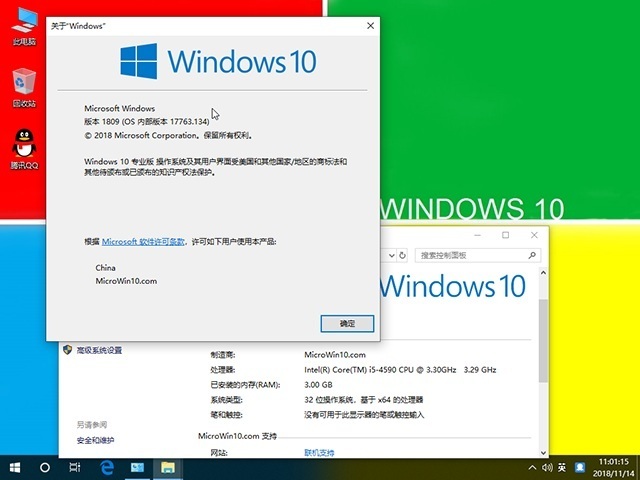
Task: Switch input language via 英 indicator
Action: click(x=562, y=468)
